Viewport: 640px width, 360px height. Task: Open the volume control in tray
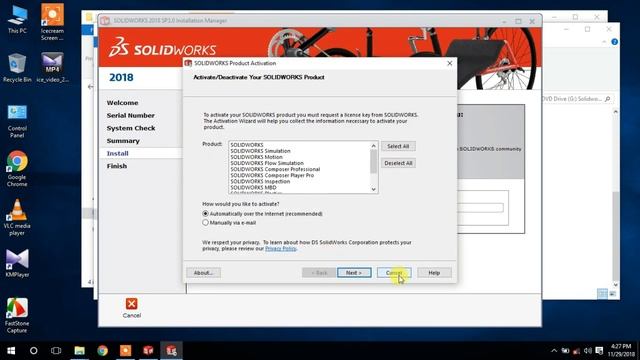(x=588, y=351)
